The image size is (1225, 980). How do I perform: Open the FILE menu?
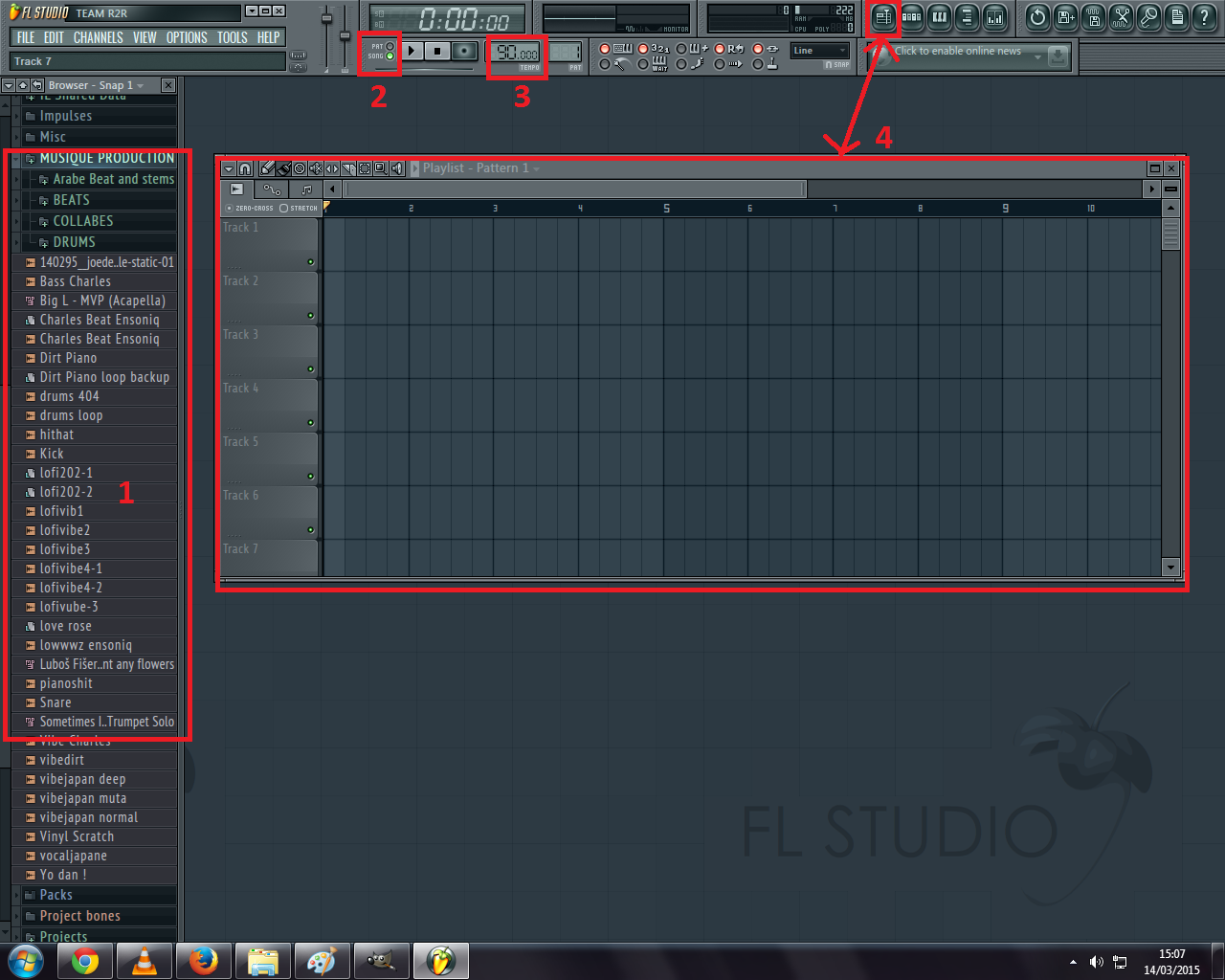[26, 37]
